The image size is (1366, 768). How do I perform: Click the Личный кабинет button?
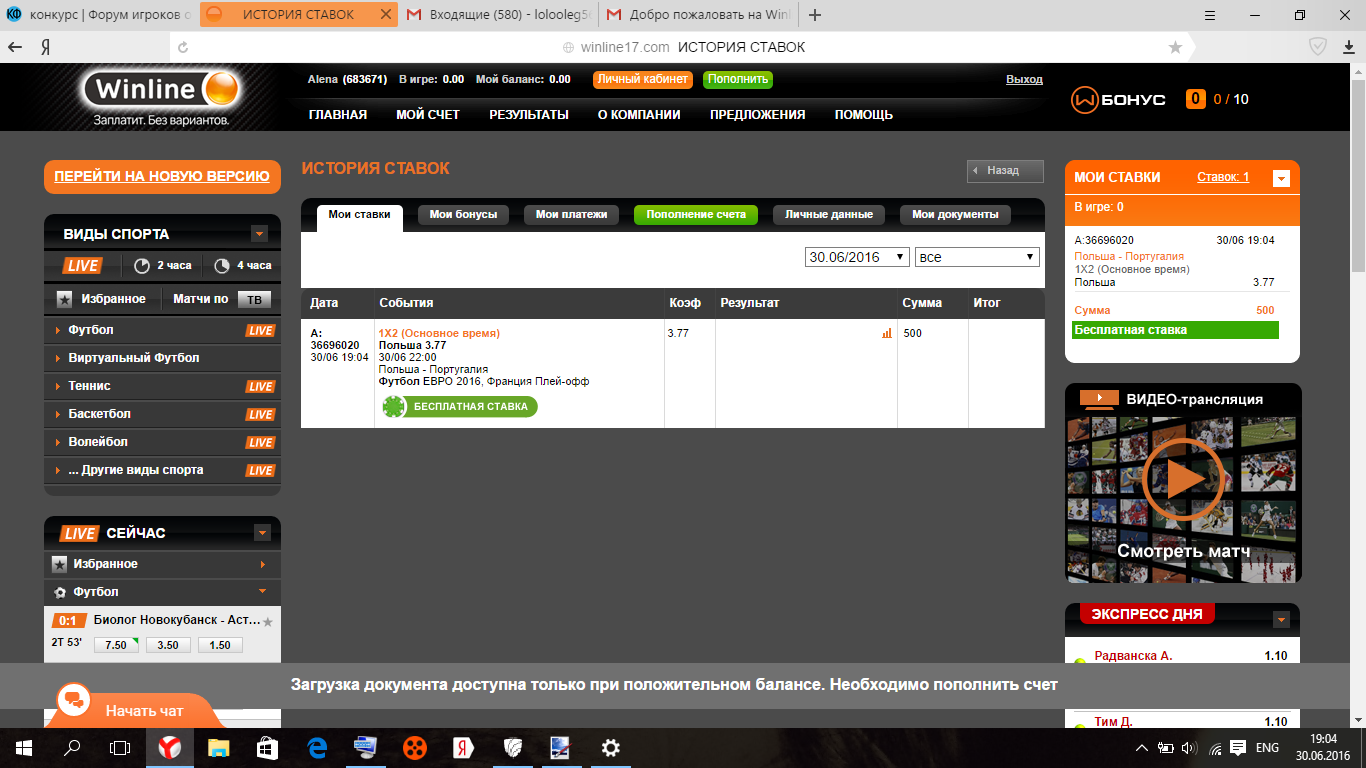(x=642, y=80)
